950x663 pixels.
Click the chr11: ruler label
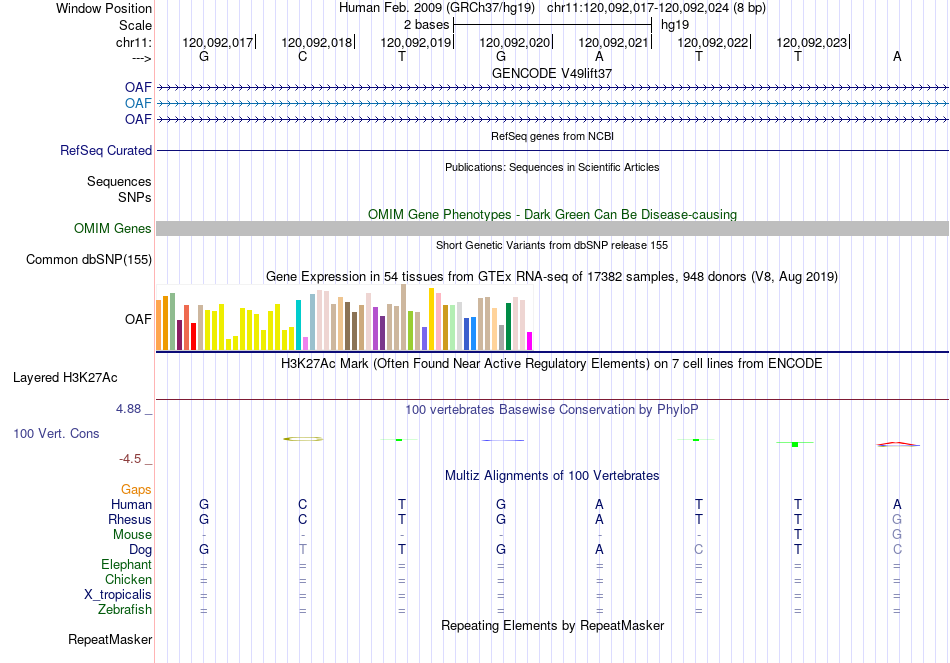134,42
